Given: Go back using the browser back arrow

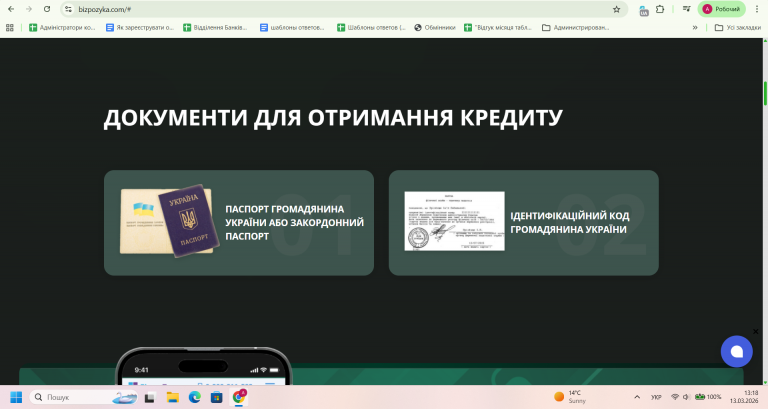Looking at the screenshot, I should [11, 9].
